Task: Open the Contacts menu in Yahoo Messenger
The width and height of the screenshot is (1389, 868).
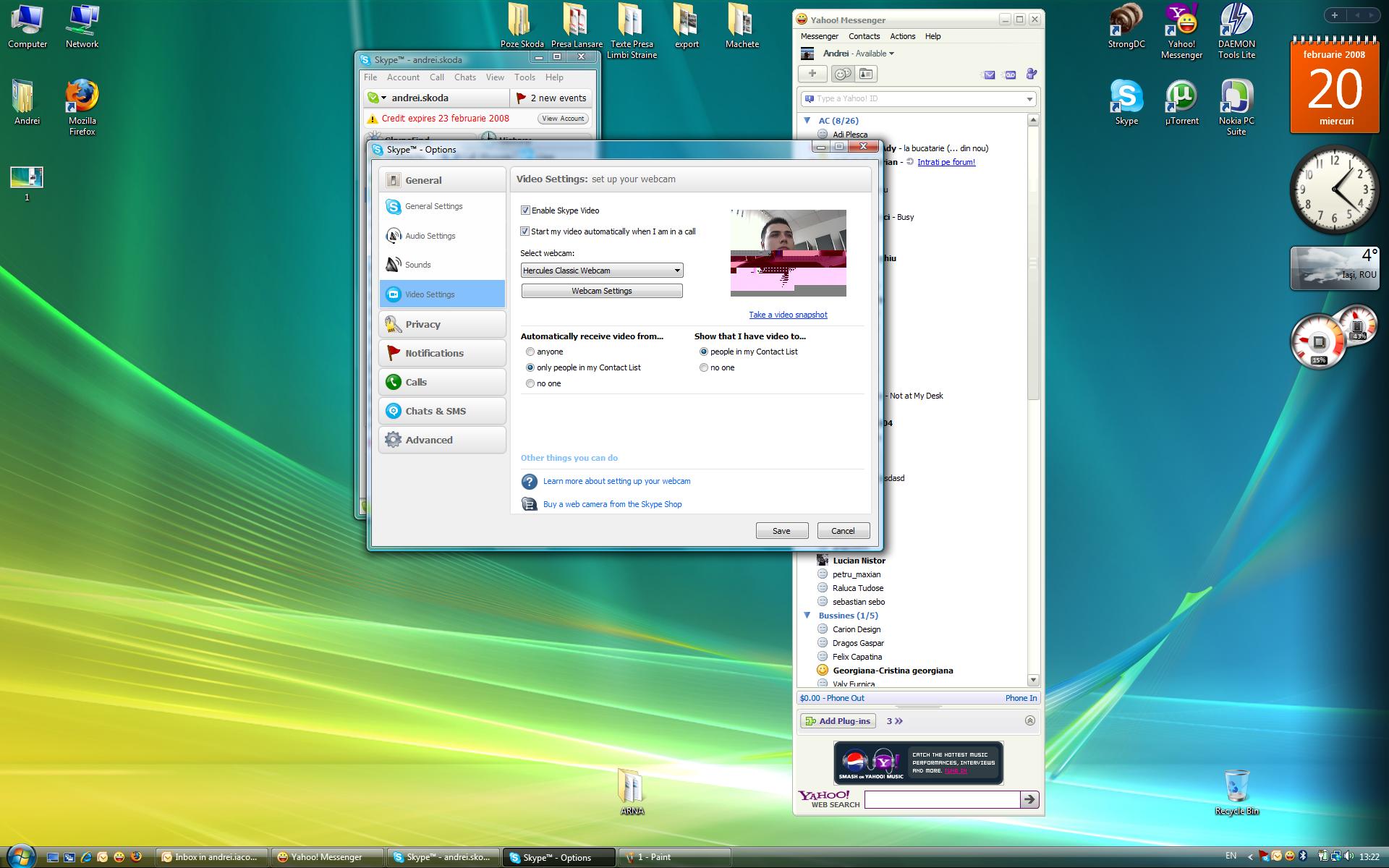Action: pos(864,36)
